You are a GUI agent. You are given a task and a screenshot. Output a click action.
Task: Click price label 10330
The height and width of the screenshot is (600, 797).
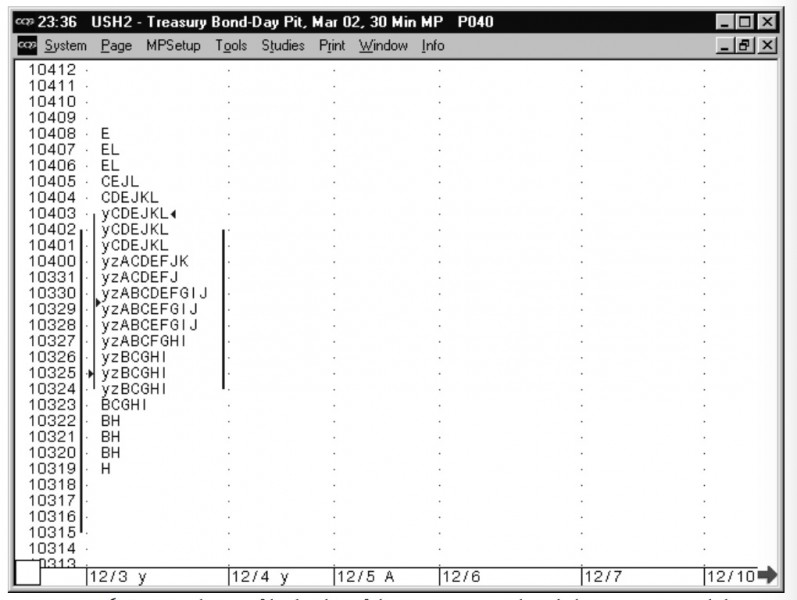tap(52, 293)
